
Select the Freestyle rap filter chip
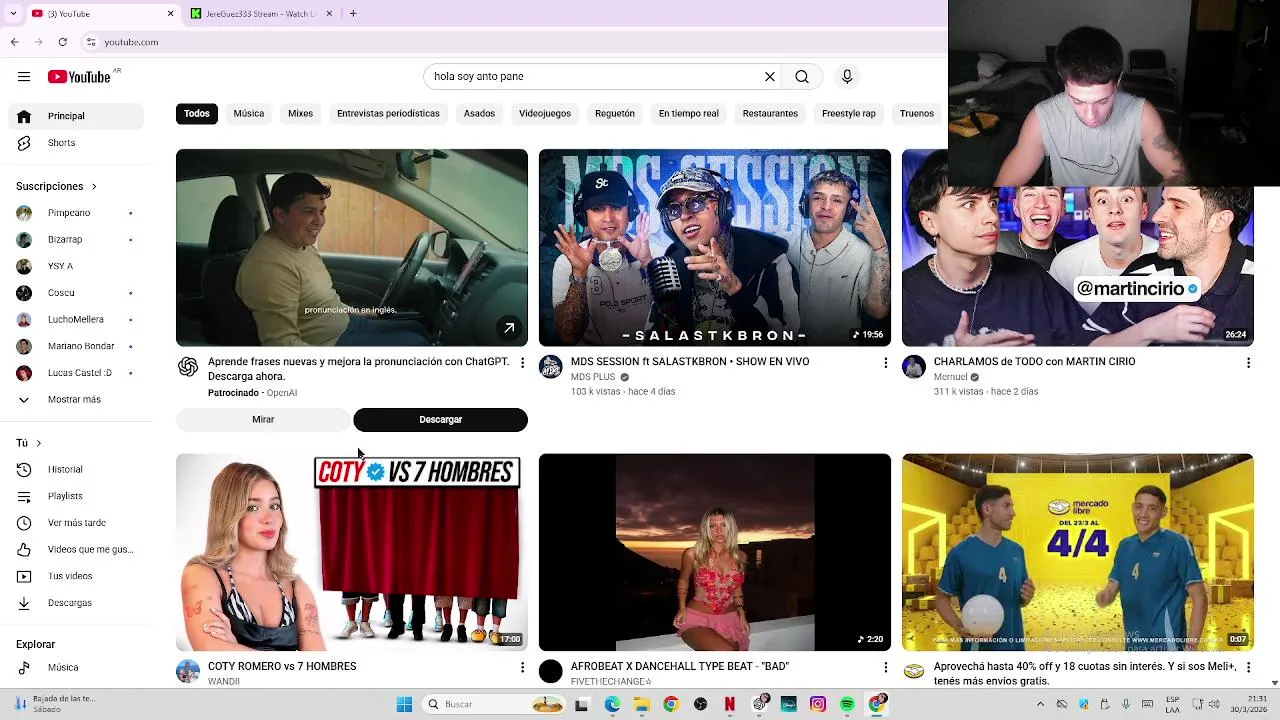(849, 113)
